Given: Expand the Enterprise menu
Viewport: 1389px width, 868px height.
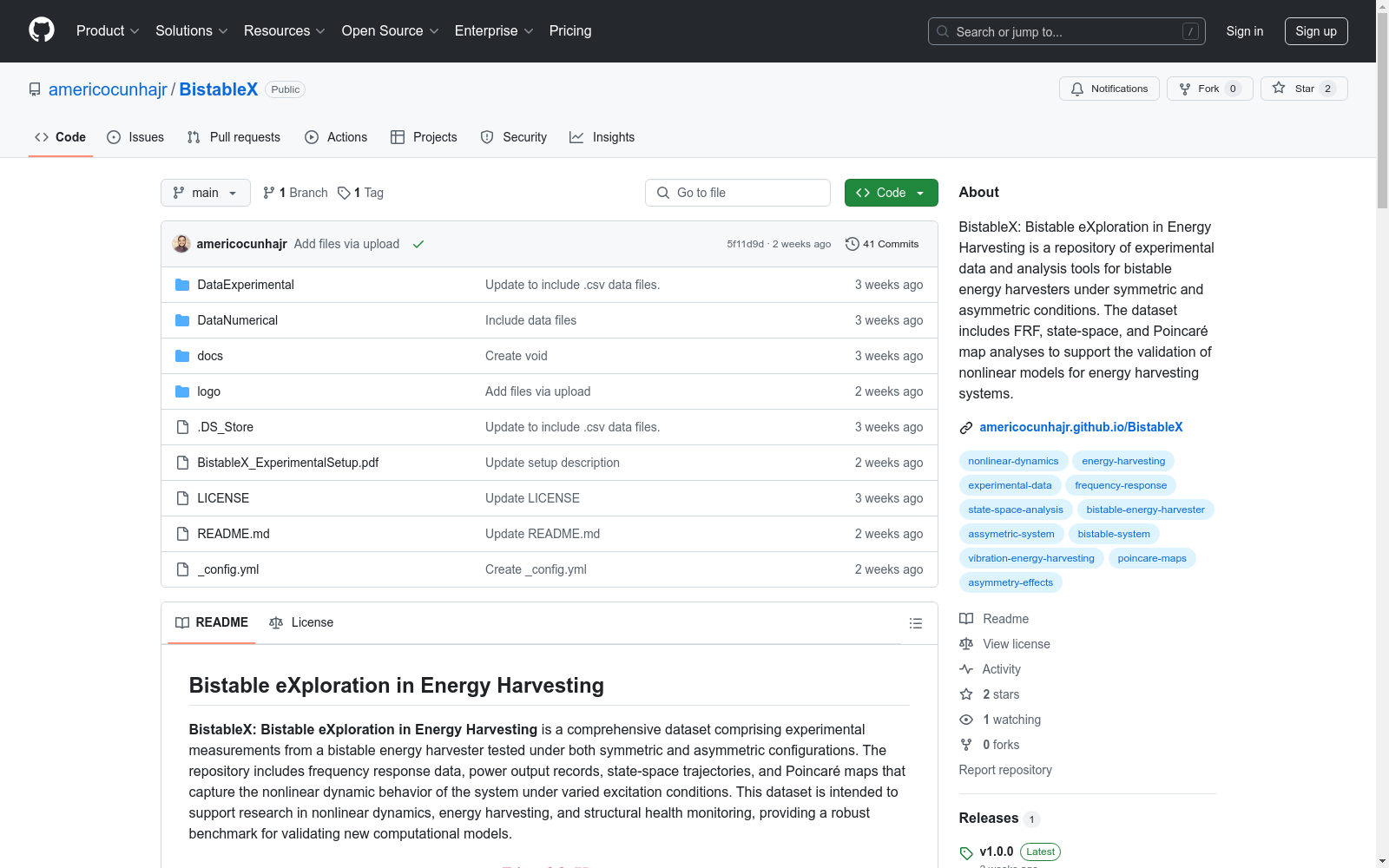Looking at the screenshot, I should 494,30.
